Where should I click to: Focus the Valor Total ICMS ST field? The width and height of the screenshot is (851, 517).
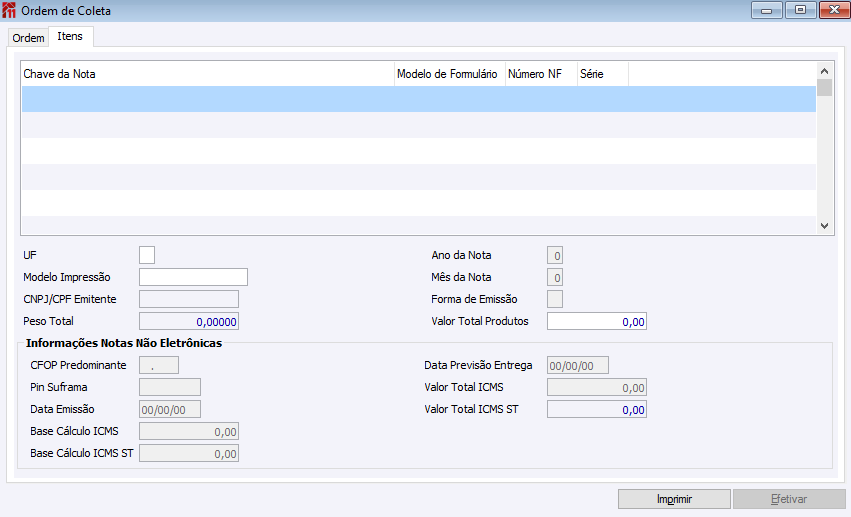(x=597, y=410)
